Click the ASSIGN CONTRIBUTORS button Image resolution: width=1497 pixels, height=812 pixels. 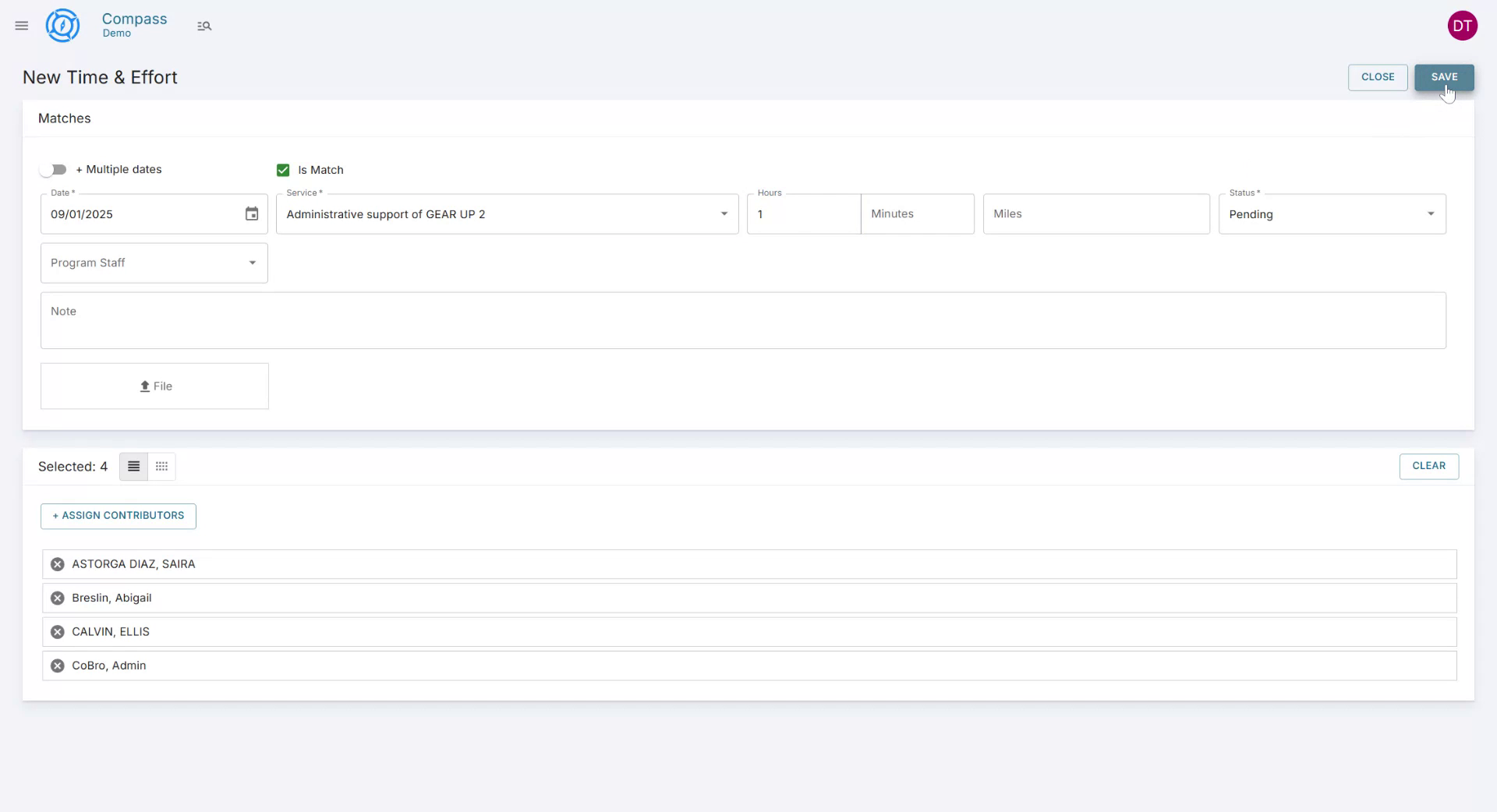pos(118,516)
